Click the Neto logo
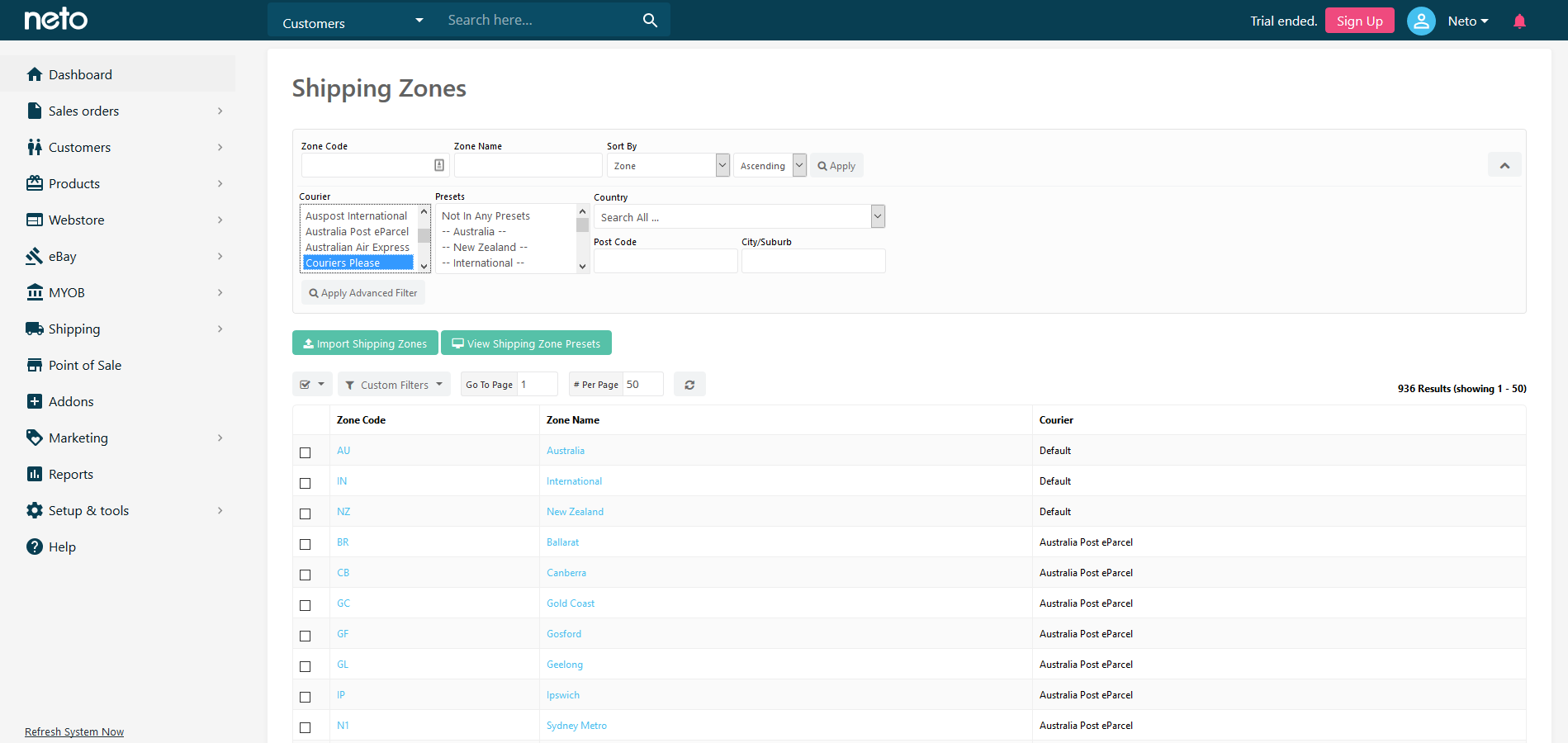The width and height of the screenshot is (1568, 743). tap(55, 19)
